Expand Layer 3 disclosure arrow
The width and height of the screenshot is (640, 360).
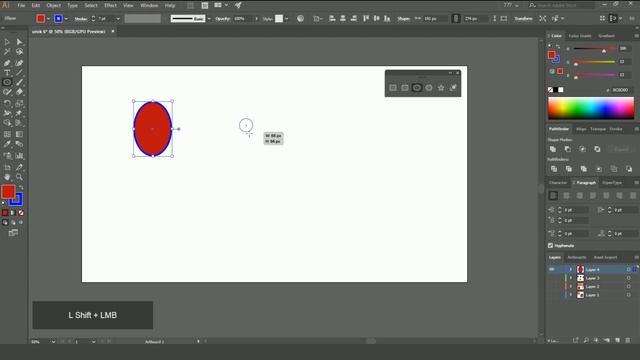[x=571, y=278]
